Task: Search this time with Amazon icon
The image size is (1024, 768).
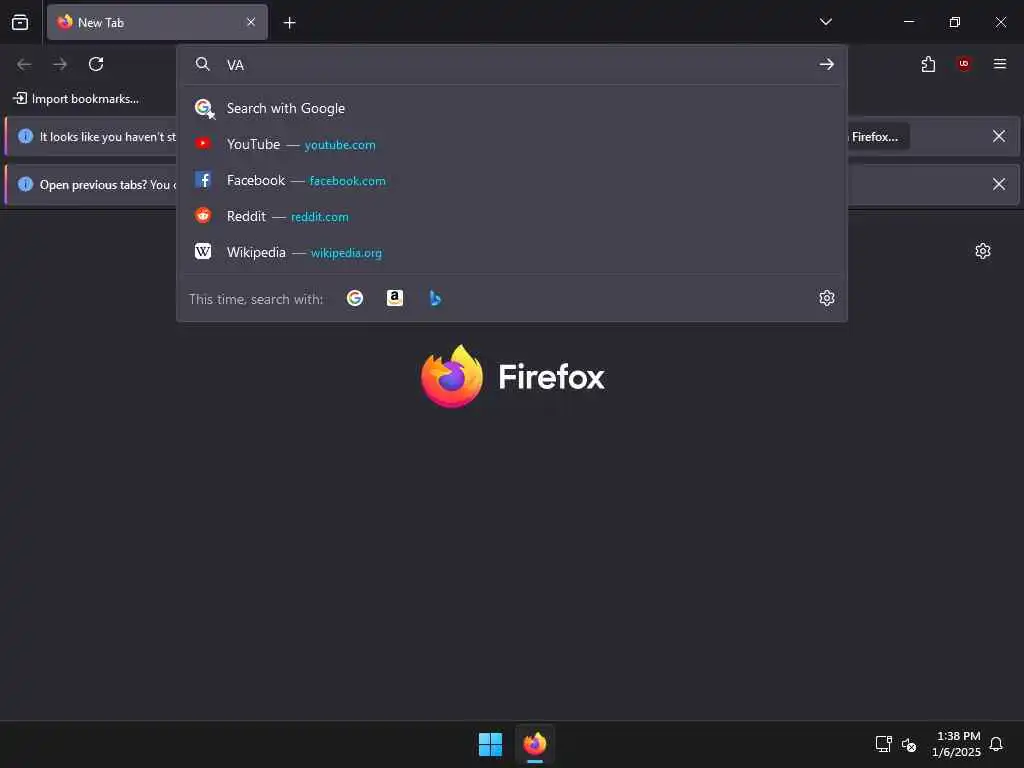Action: [x=394, y=298]
